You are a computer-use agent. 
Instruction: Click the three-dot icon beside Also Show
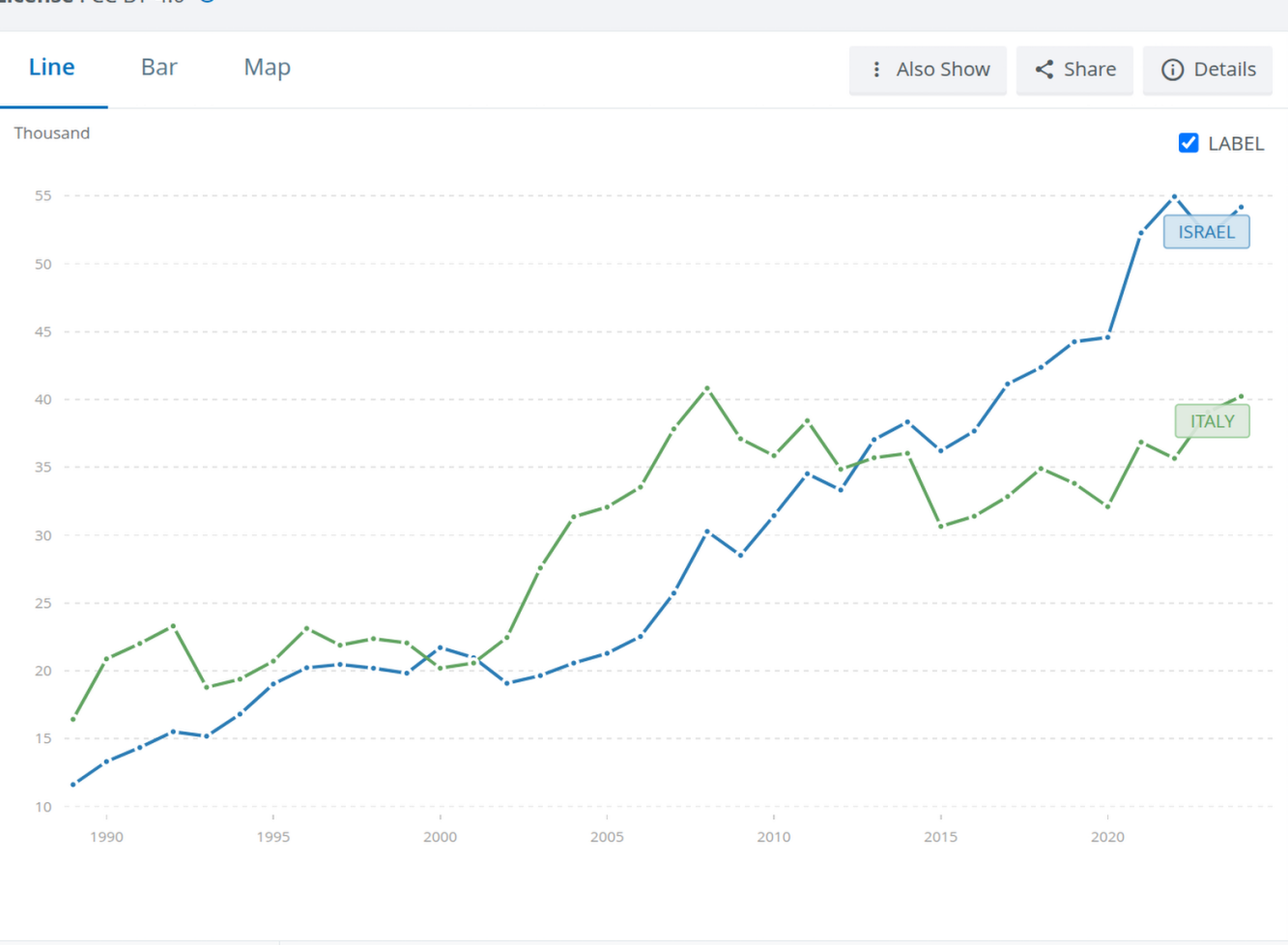(876, 70)
